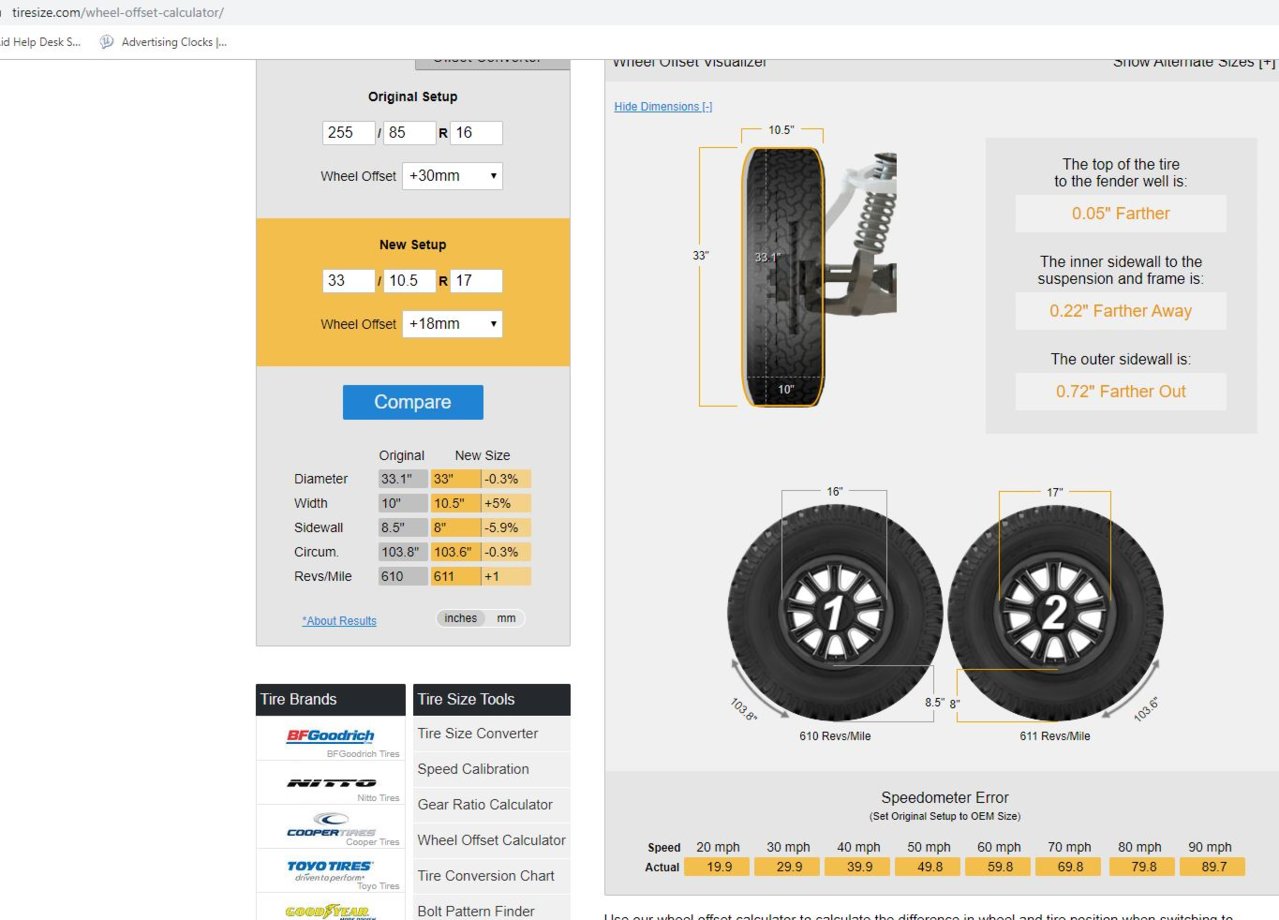The height and width of the screenshot is (920, 1279).
Task: Open Original Setup Wheel Offset dropdown
Action: click(452, 176)
